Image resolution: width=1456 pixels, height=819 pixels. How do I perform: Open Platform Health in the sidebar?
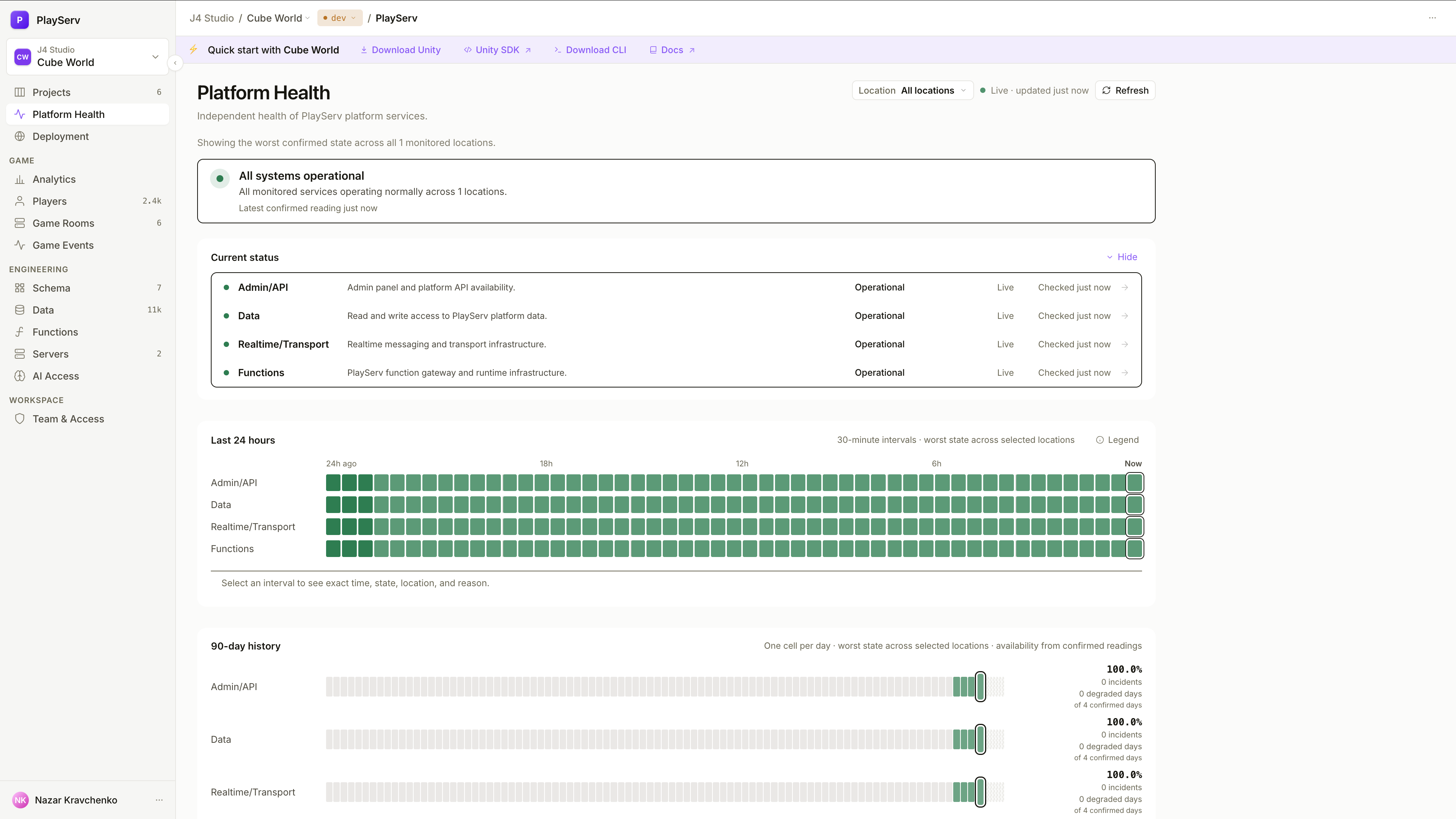point(88,114)
